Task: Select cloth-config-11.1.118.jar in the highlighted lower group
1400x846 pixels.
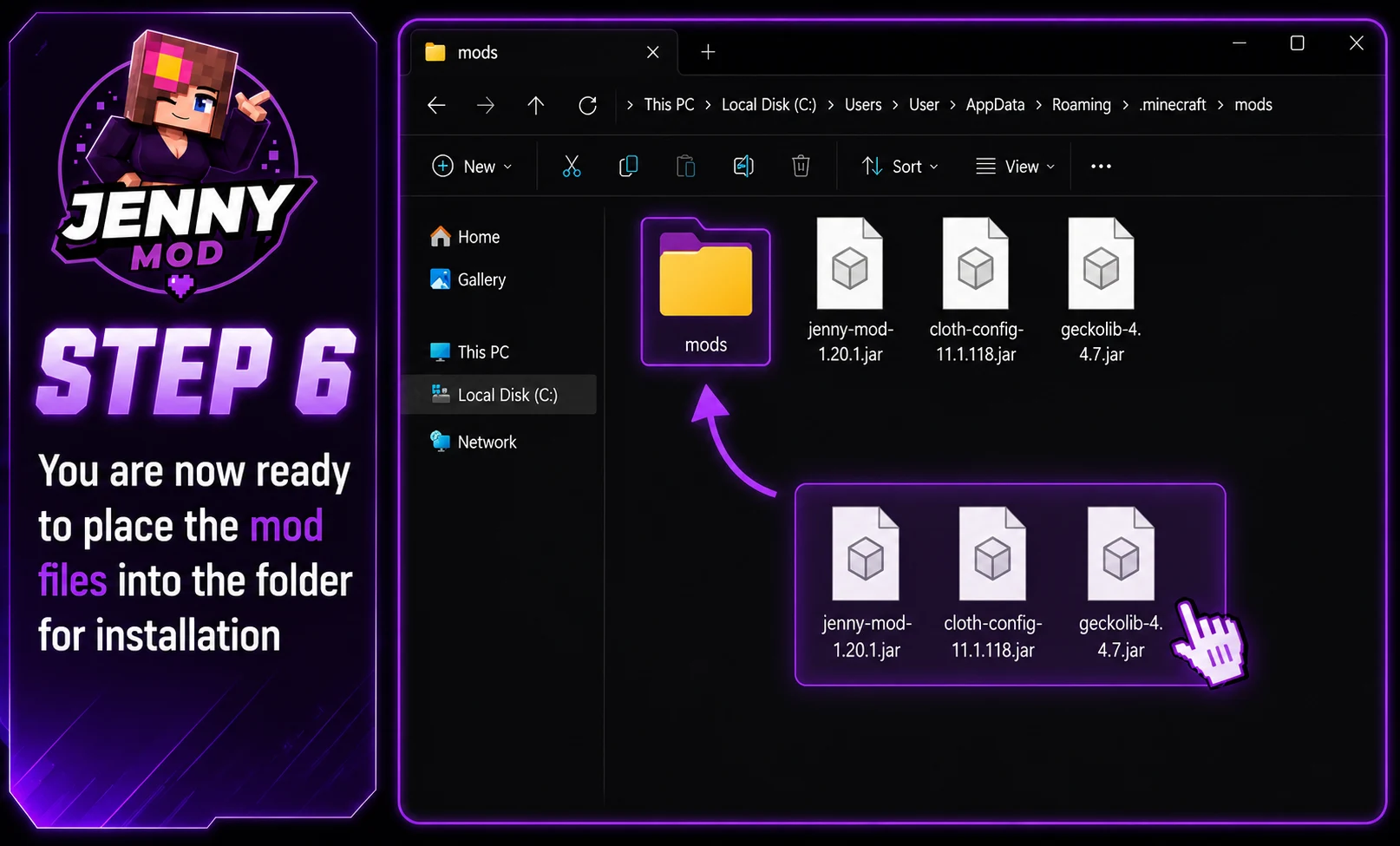Action: click(x=993, y=584)
